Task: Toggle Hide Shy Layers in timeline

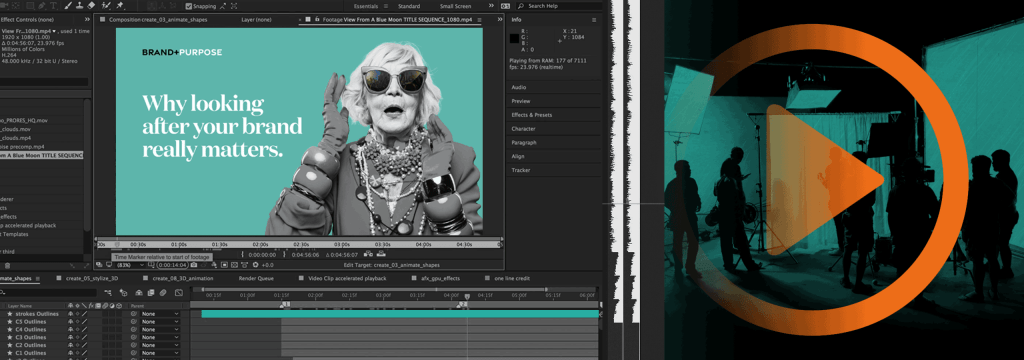Action: 138,293
